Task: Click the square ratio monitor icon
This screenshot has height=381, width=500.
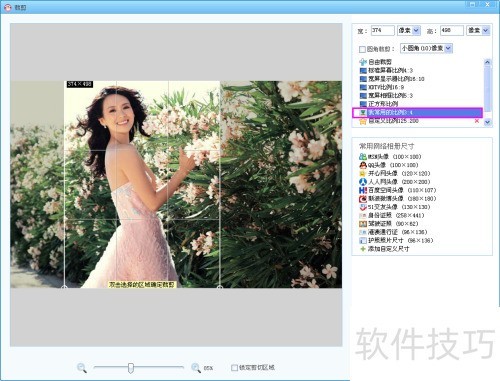Action: tap(363, 104)
